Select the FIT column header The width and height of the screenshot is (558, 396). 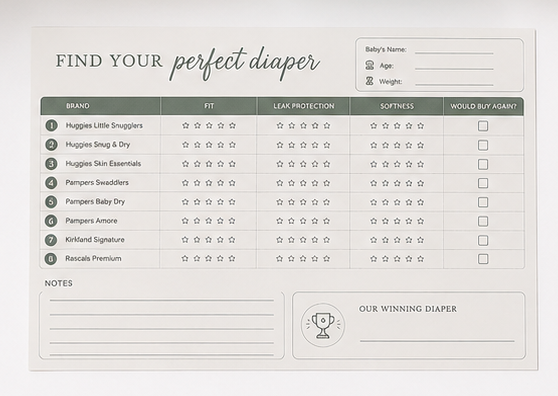[209, 106]
